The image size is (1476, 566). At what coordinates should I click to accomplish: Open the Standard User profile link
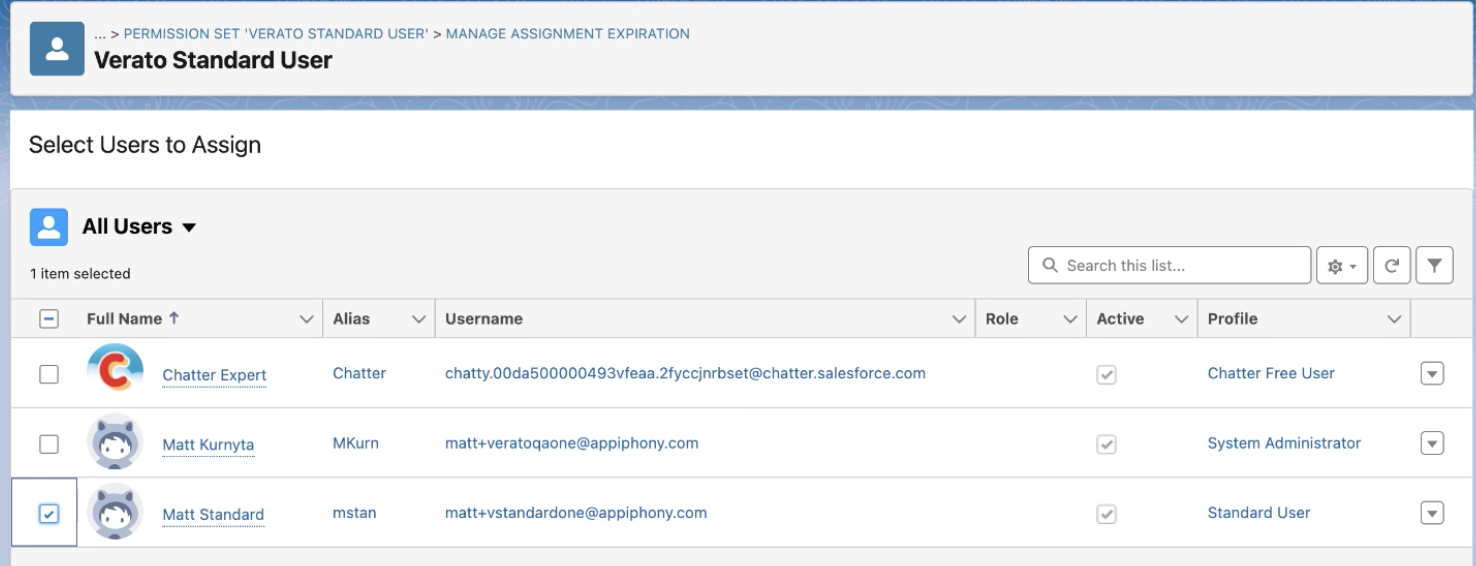pos(1259,513)
